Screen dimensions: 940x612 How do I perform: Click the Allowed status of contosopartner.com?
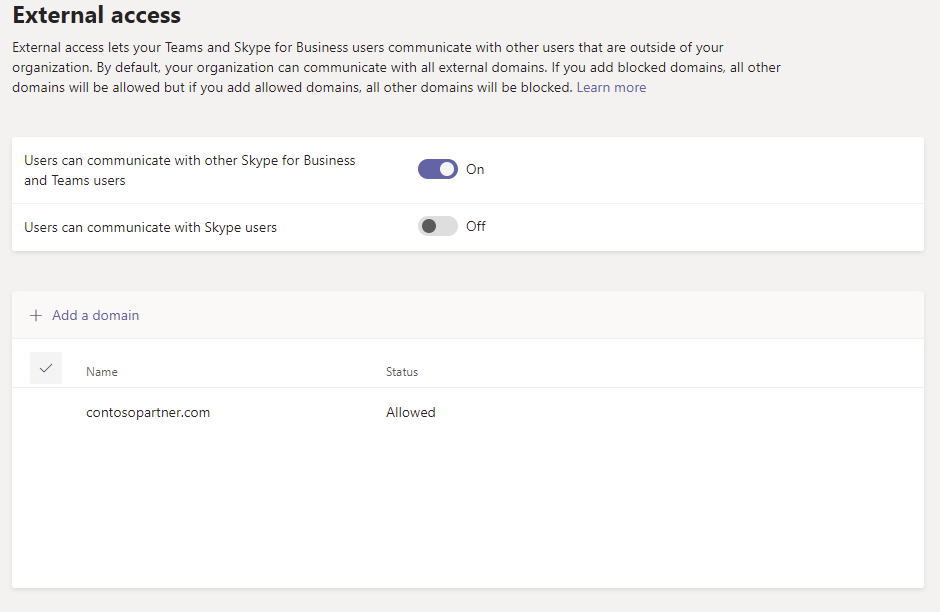coord(411,412)
